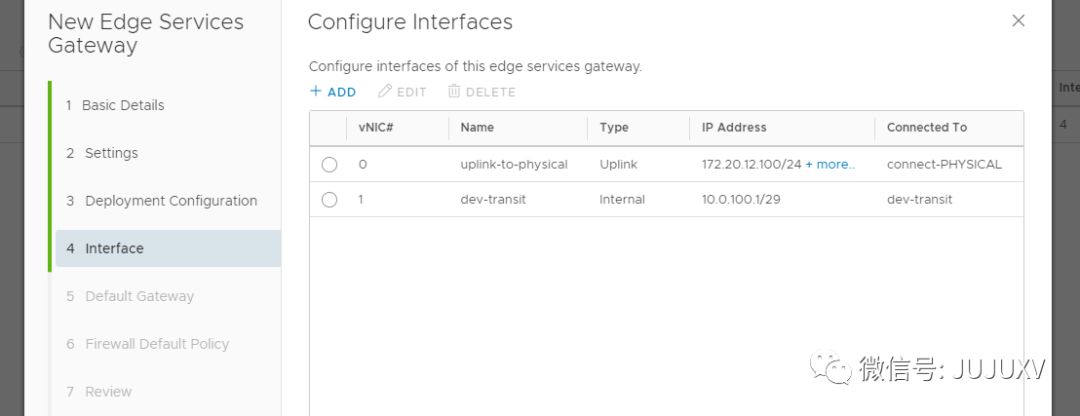Click the Connected To column header
The image size is (1080, 416).
927,128
